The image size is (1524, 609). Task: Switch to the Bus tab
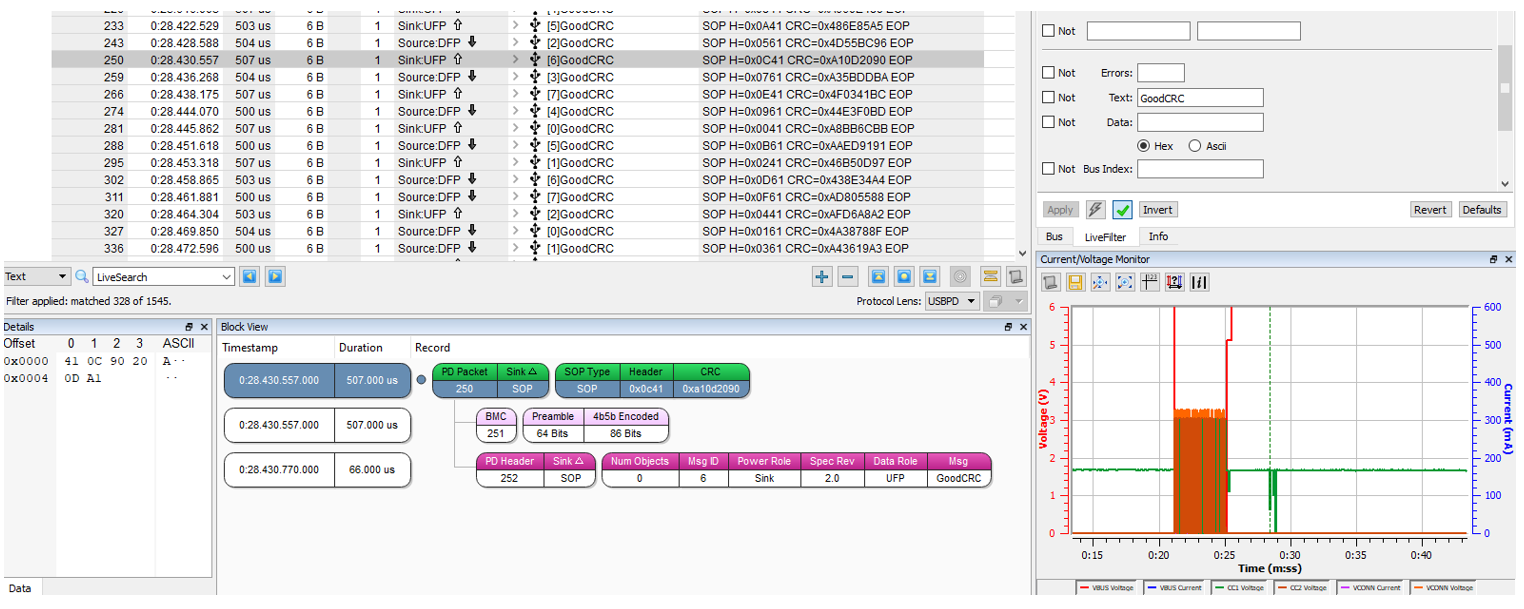point(1054,237)
